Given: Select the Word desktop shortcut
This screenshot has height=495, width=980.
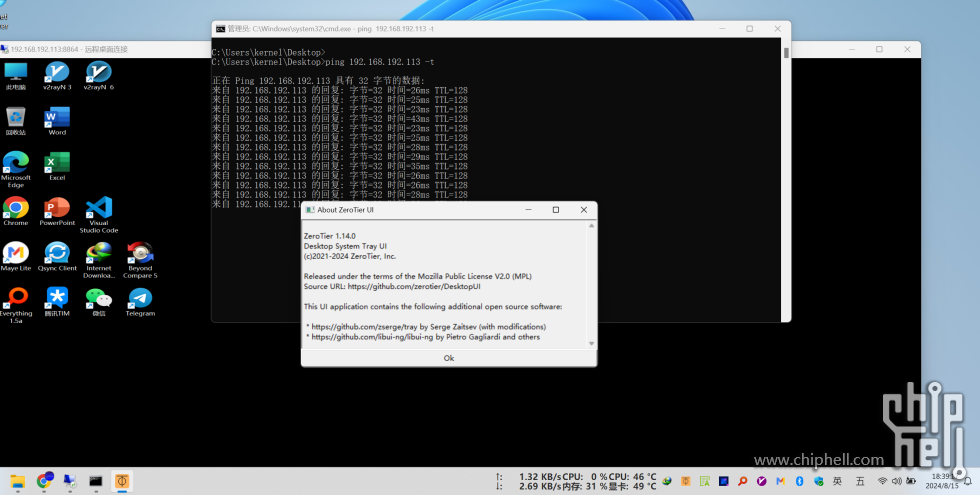Looking at the screenshot, I should (57, 121).
